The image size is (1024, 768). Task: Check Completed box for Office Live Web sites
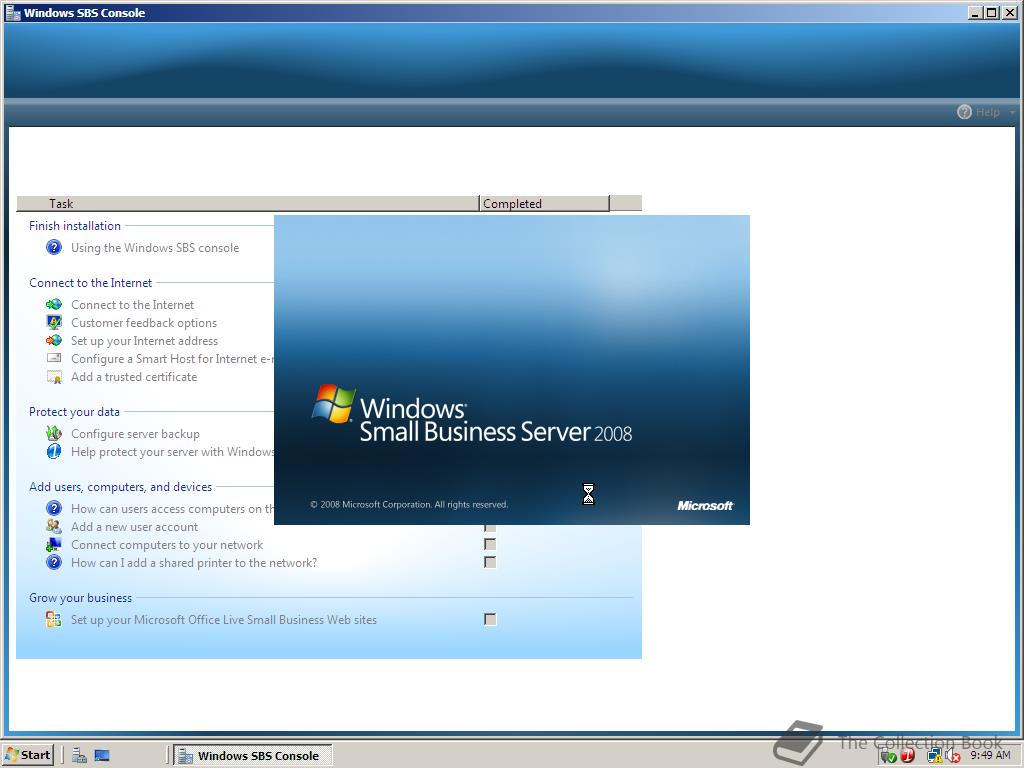pyautogui.click(x=490, y=619)
